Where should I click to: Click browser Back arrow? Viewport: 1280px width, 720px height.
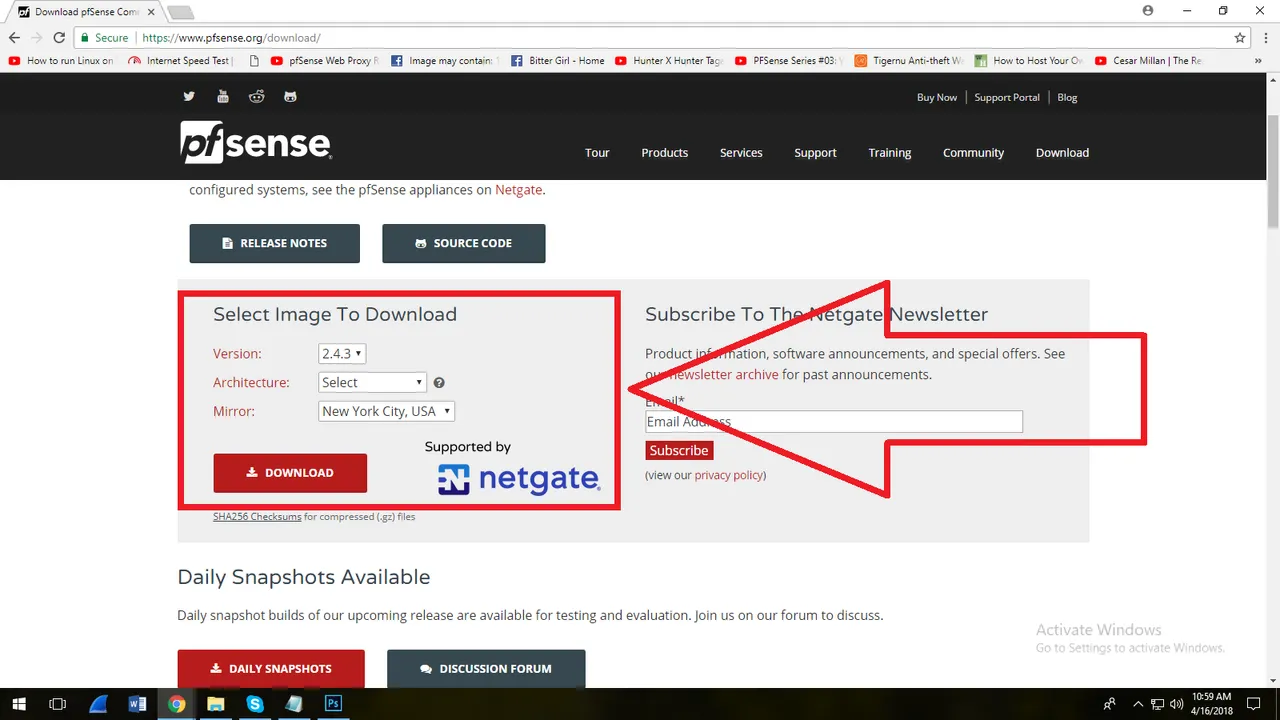(x=14, y=38)
